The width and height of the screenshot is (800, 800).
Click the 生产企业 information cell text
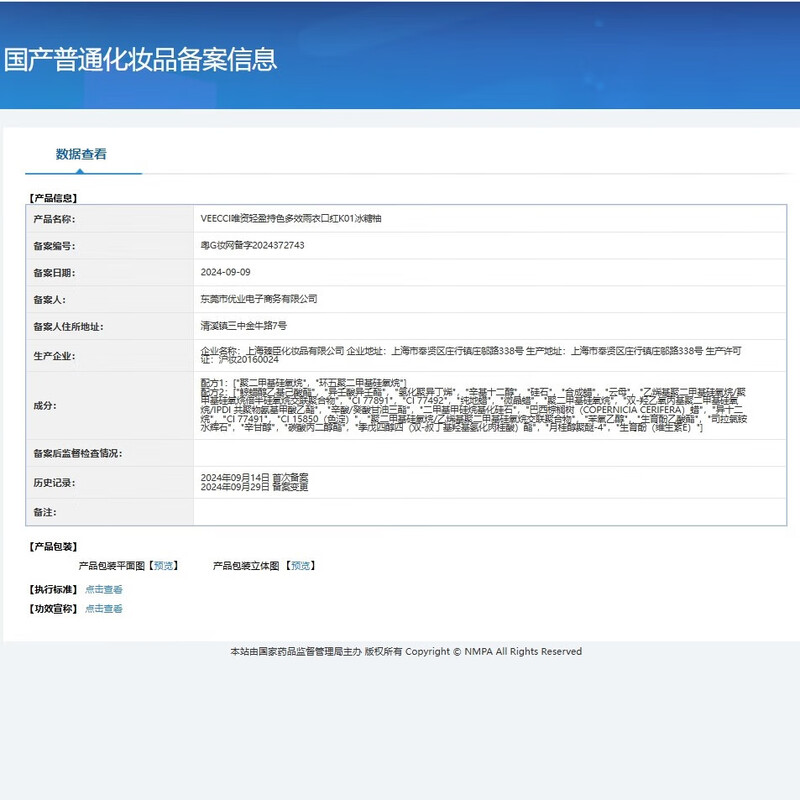click(x=470, y=356)
